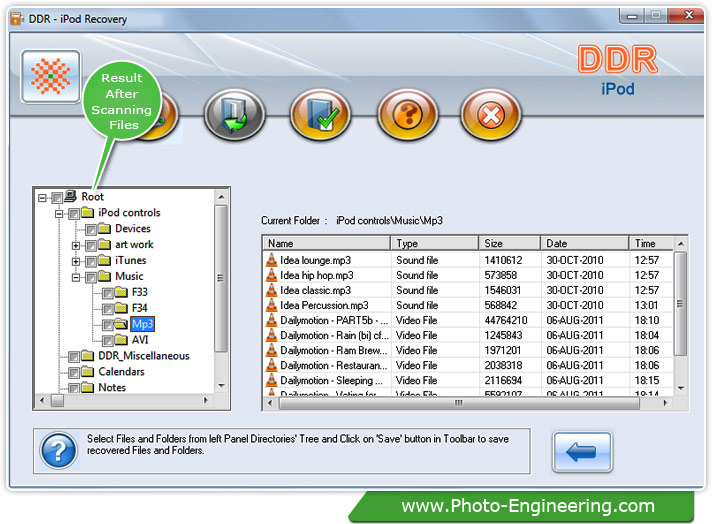Image resolution: width=712 pixels, height=524 pixels.
Task: Sort file list by Date column
Action: [584, 243]
